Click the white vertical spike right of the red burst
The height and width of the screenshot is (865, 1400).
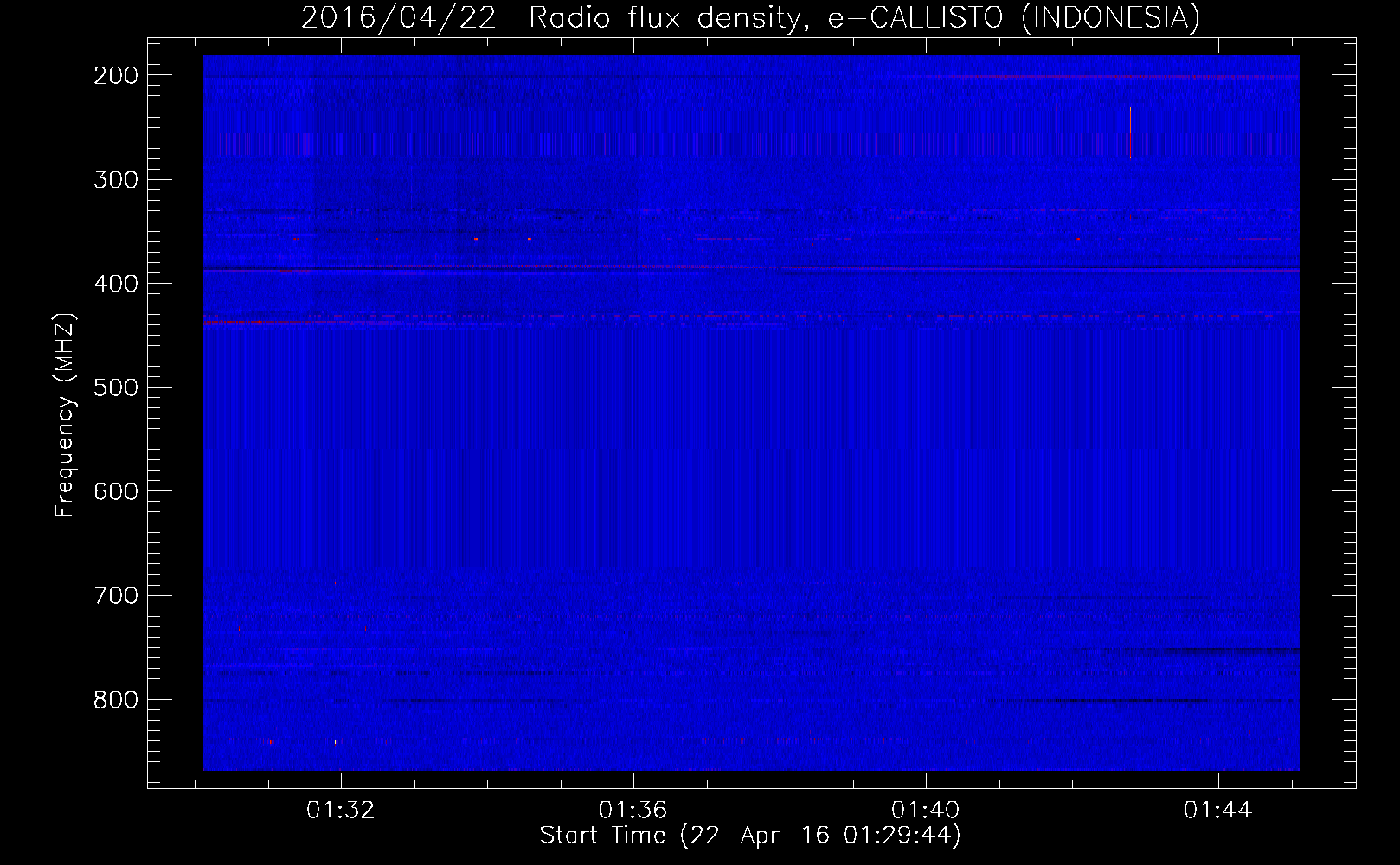click(x=1140, y=116)
